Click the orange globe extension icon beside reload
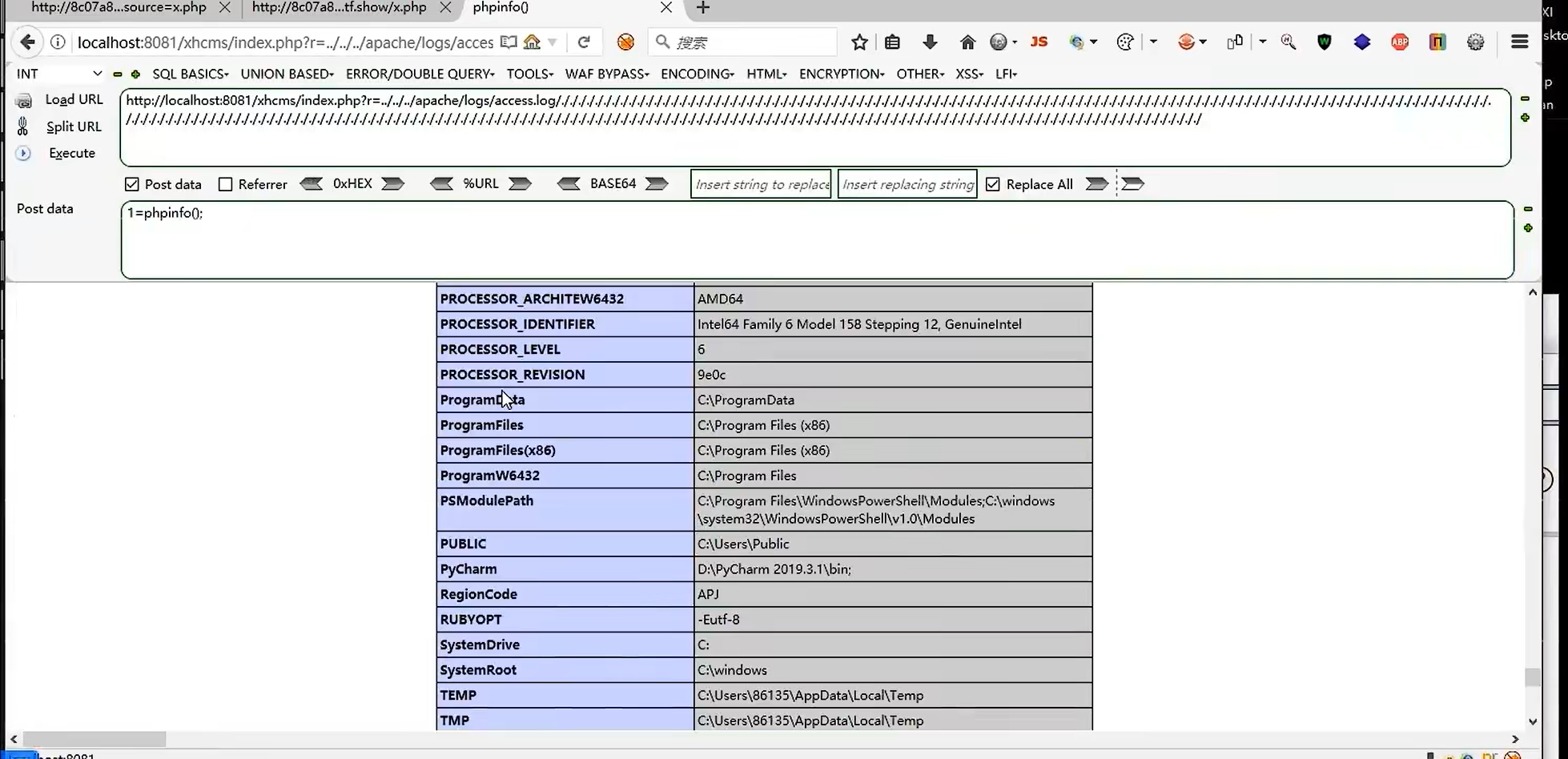The width and height of the screenshot is (1568, 759). coord(625,42)
